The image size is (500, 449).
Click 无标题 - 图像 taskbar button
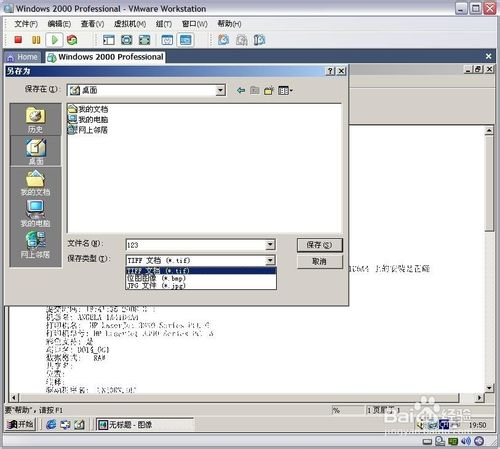point(144,424)
